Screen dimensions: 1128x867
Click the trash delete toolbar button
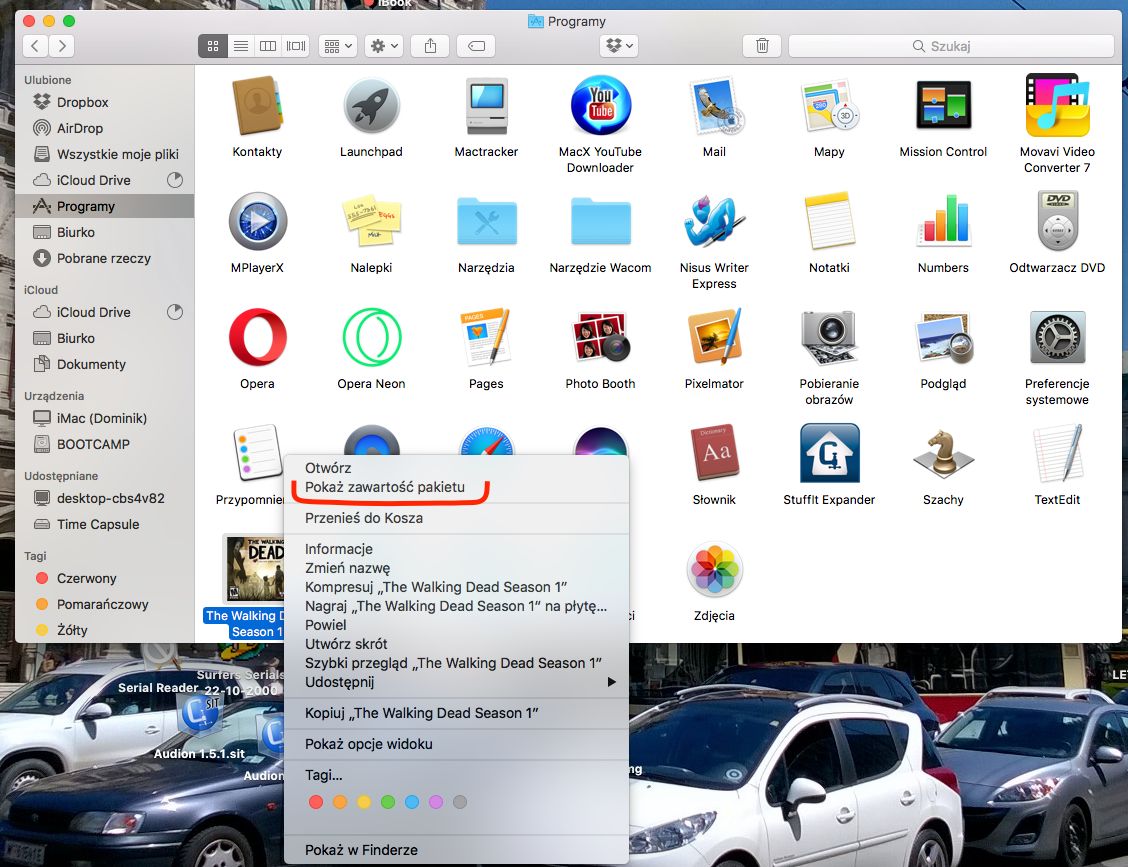pos(763,46)
